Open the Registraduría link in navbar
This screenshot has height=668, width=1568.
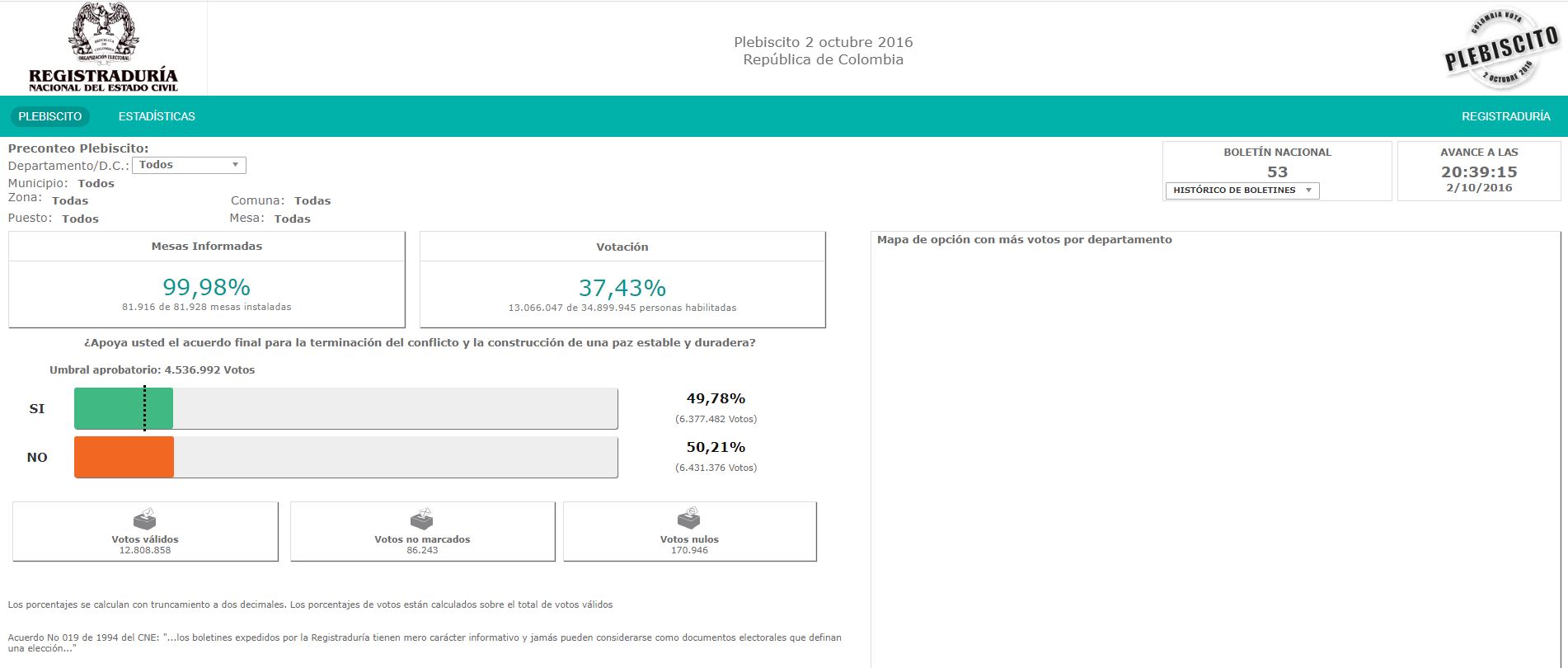[1505, 116]
